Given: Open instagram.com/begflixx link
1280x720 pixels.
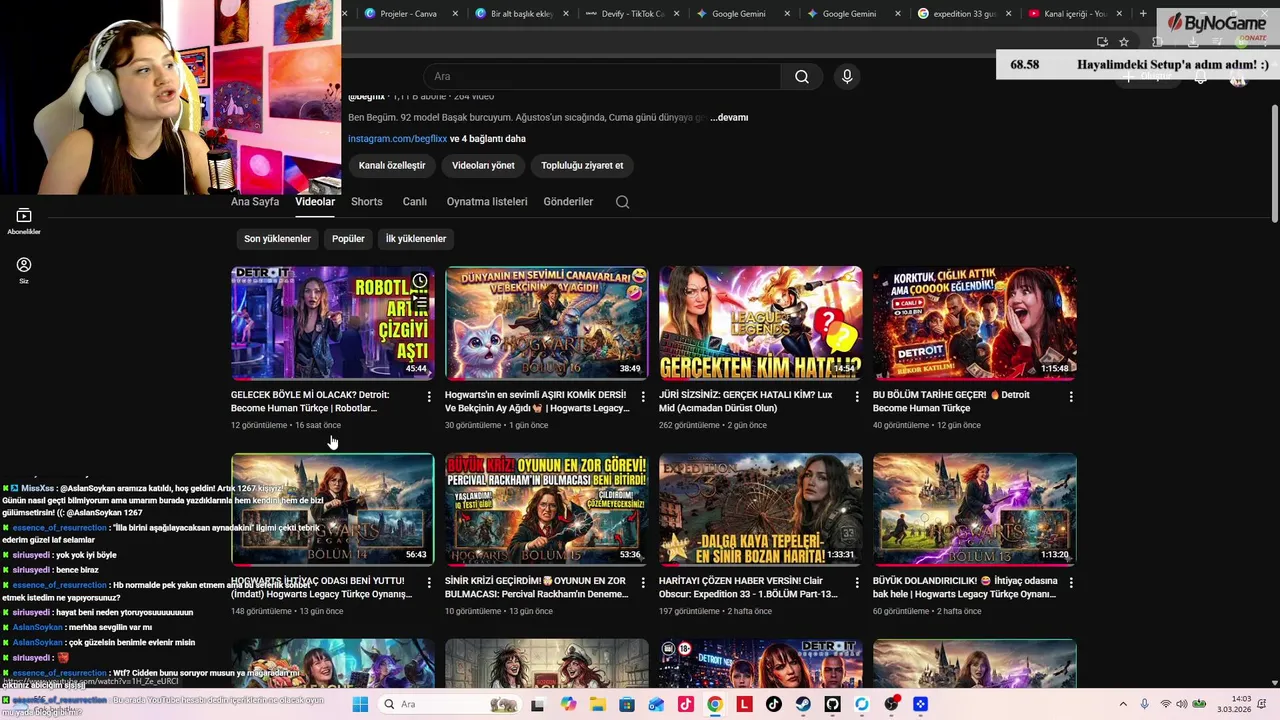Looking at the screenshot, I should click(397, 139).
